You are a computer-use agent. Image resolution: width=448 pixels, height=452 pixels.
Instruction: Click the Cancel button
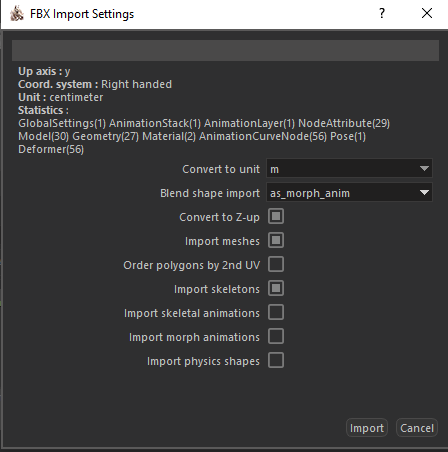coord(417,428)
